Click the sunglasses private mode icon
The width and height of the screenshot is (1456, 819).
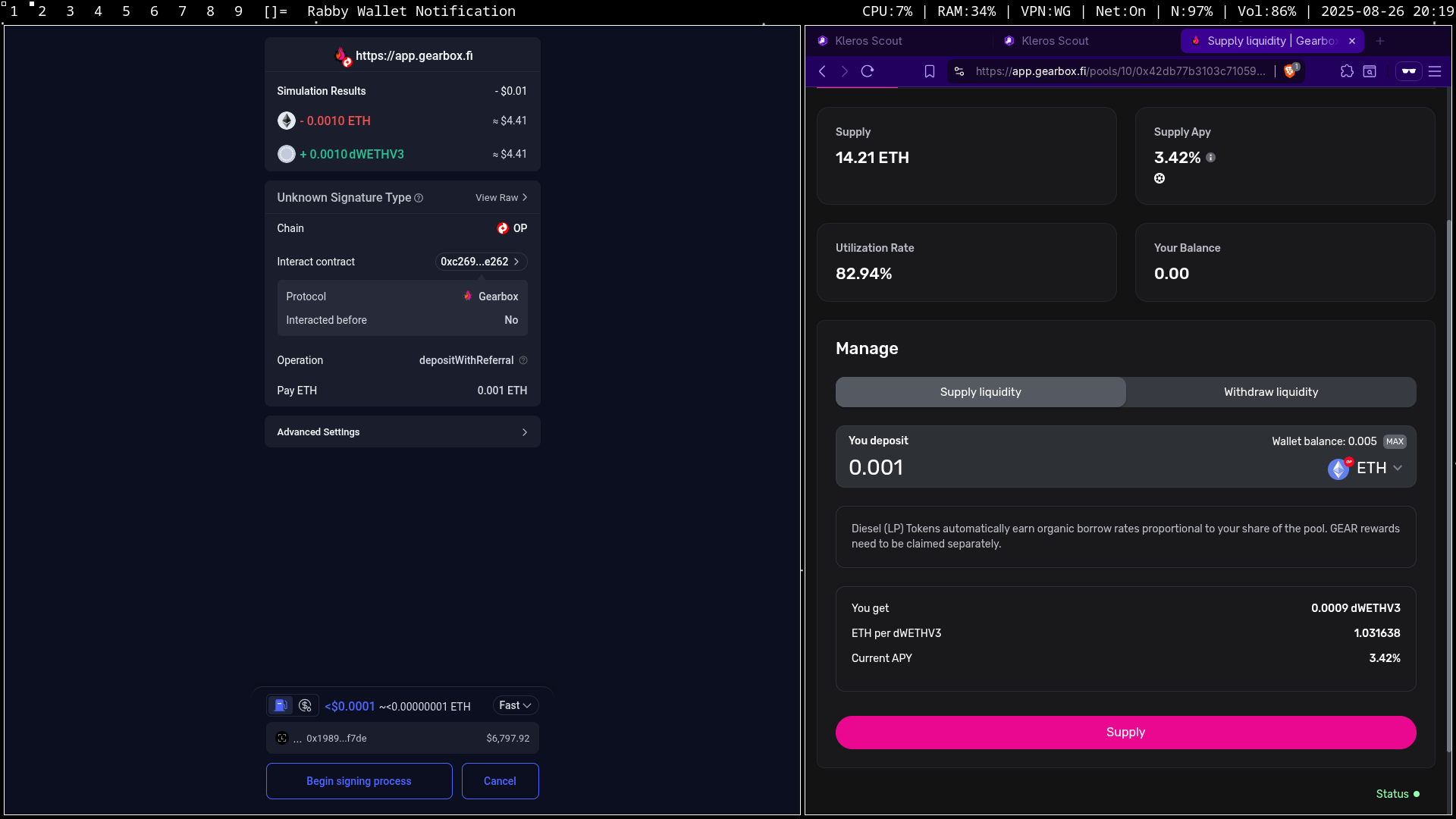(1409, 71)
